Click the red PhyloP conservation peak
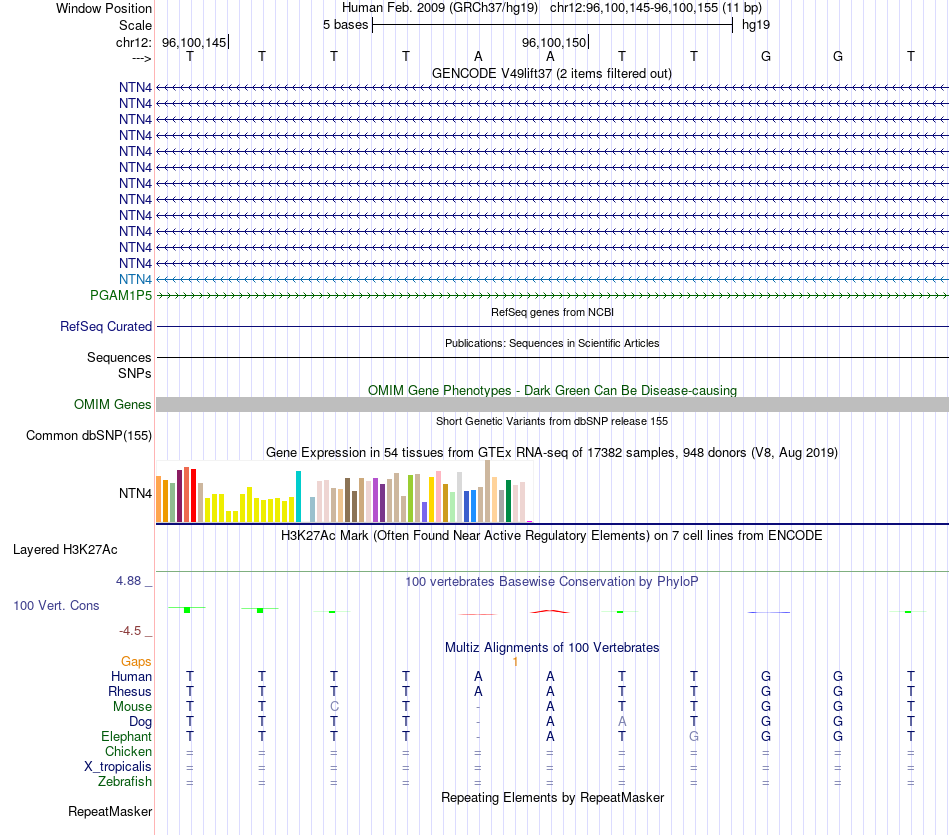Image resolution: width=950 pixels, height=835 pixels. 550,611
